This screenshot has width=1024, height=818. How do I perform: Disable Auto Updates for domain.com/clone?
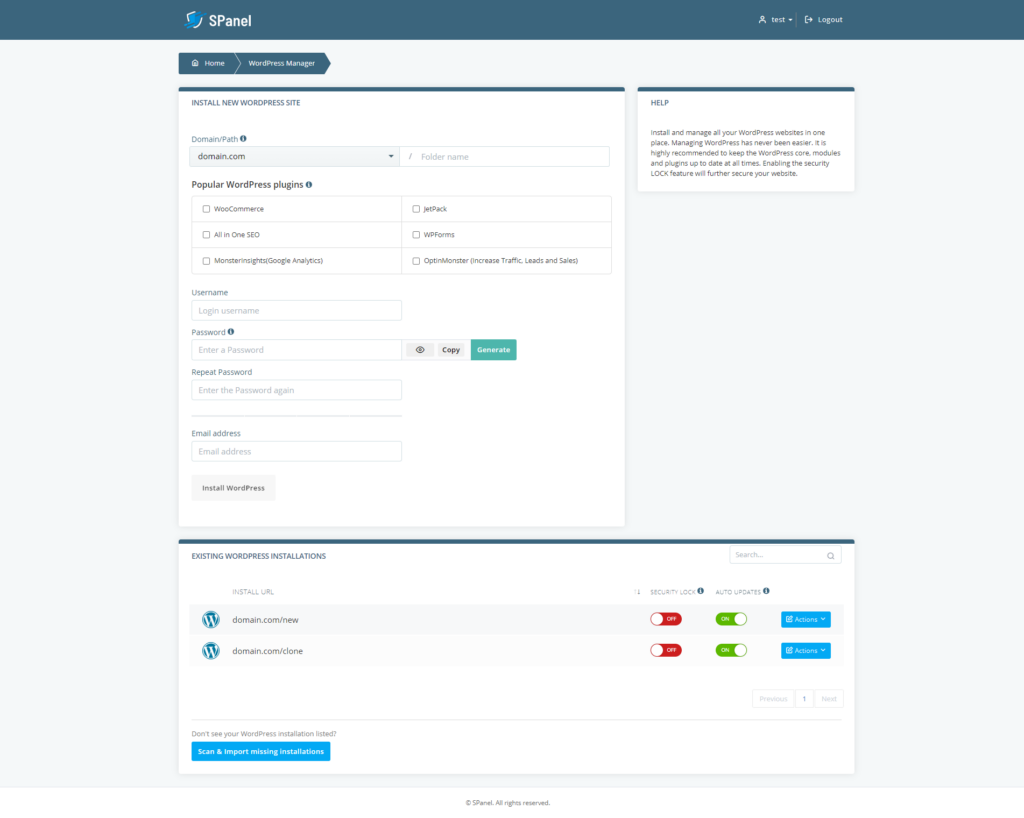click(x=731, y=650)
